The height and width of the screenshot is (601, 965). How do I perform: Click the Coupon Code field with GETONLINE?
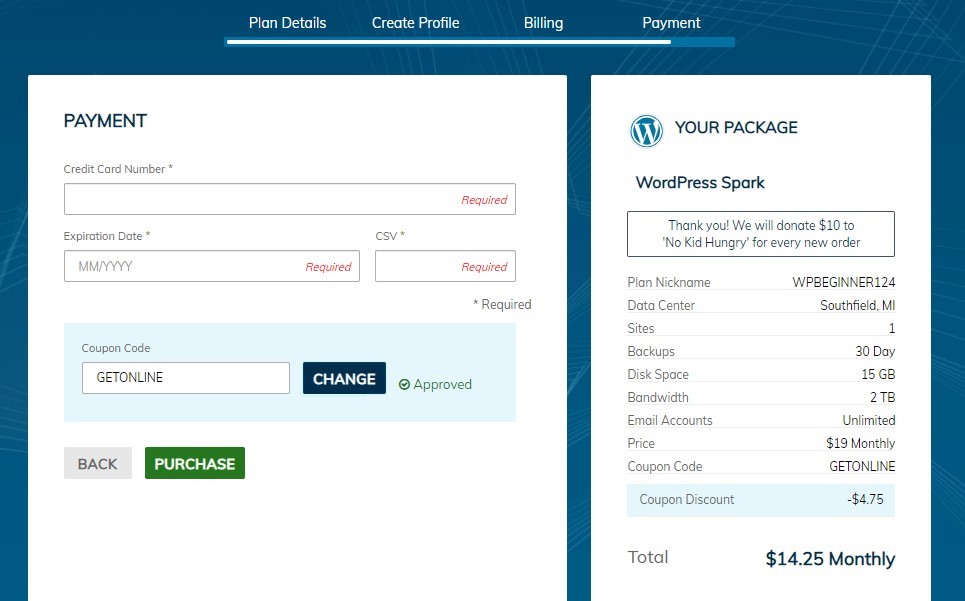[186, 378]
